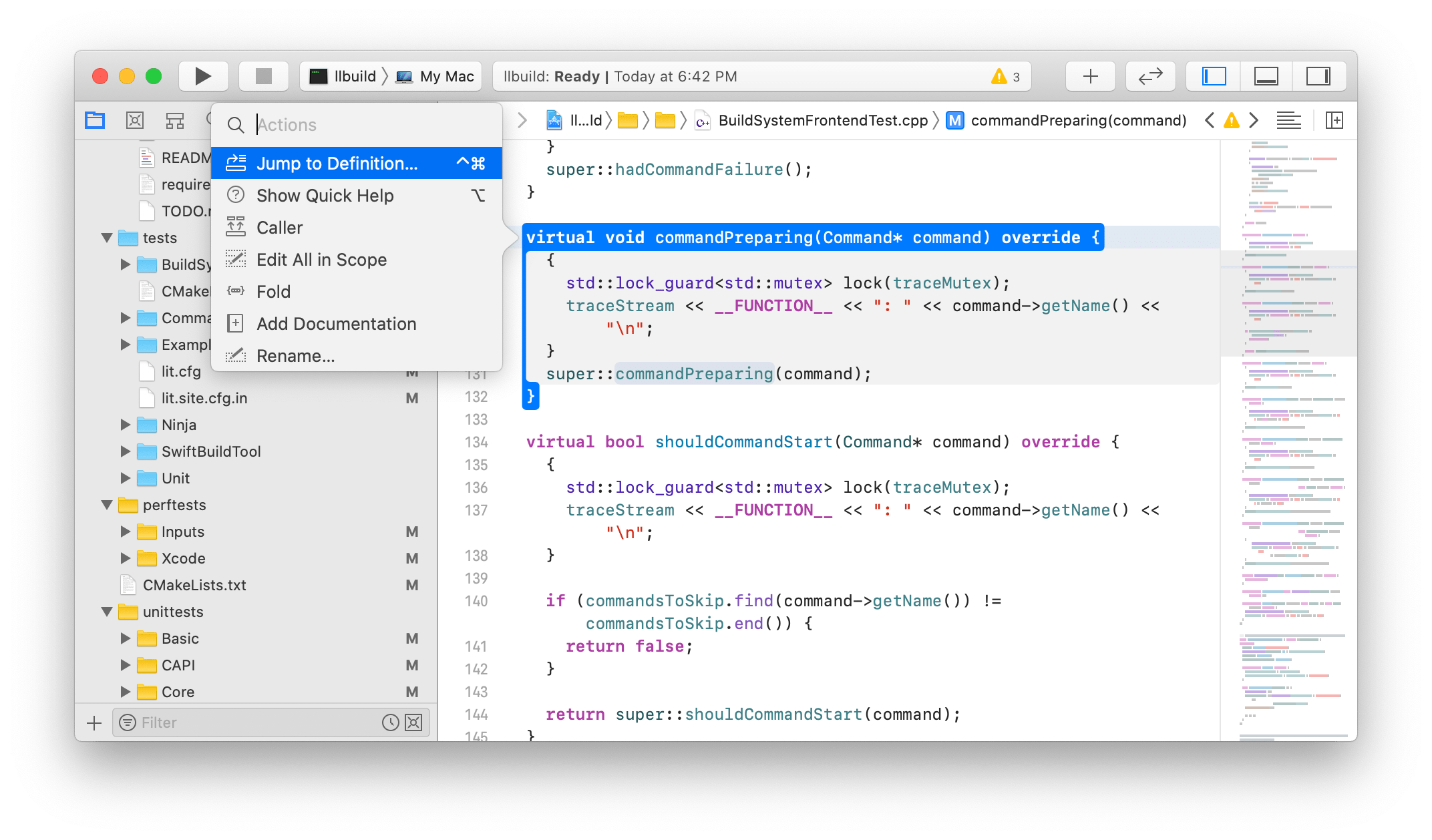Add a new editor using the split icon
Image resolution: width=1432 pixels, height=840 pixels.
pyautogui.click(x=1334, y=121)
